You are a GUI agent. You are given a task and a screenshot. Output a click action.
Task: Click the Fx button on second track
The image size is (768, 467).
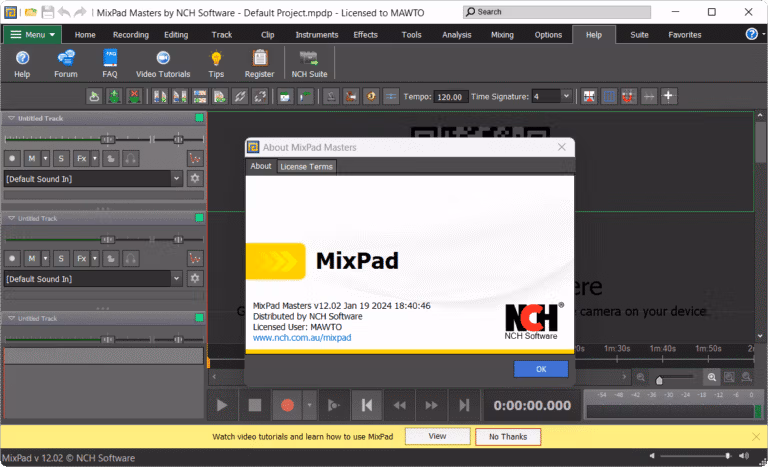81,258
